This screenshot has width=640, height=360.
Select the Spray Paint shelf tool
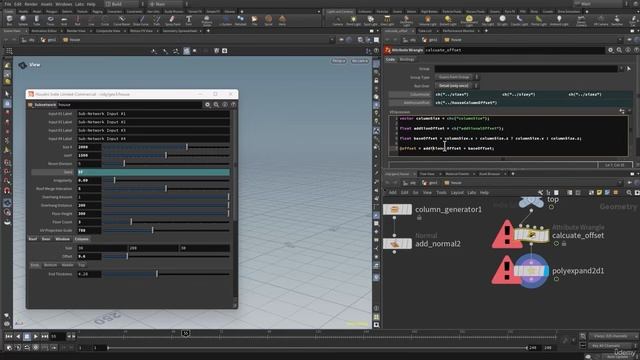(x=172, y=20)
